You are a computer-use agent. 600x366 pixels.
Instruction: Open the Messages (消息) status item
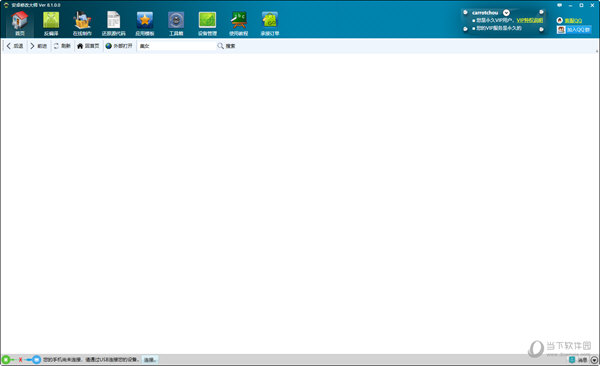tap(578, 360)
